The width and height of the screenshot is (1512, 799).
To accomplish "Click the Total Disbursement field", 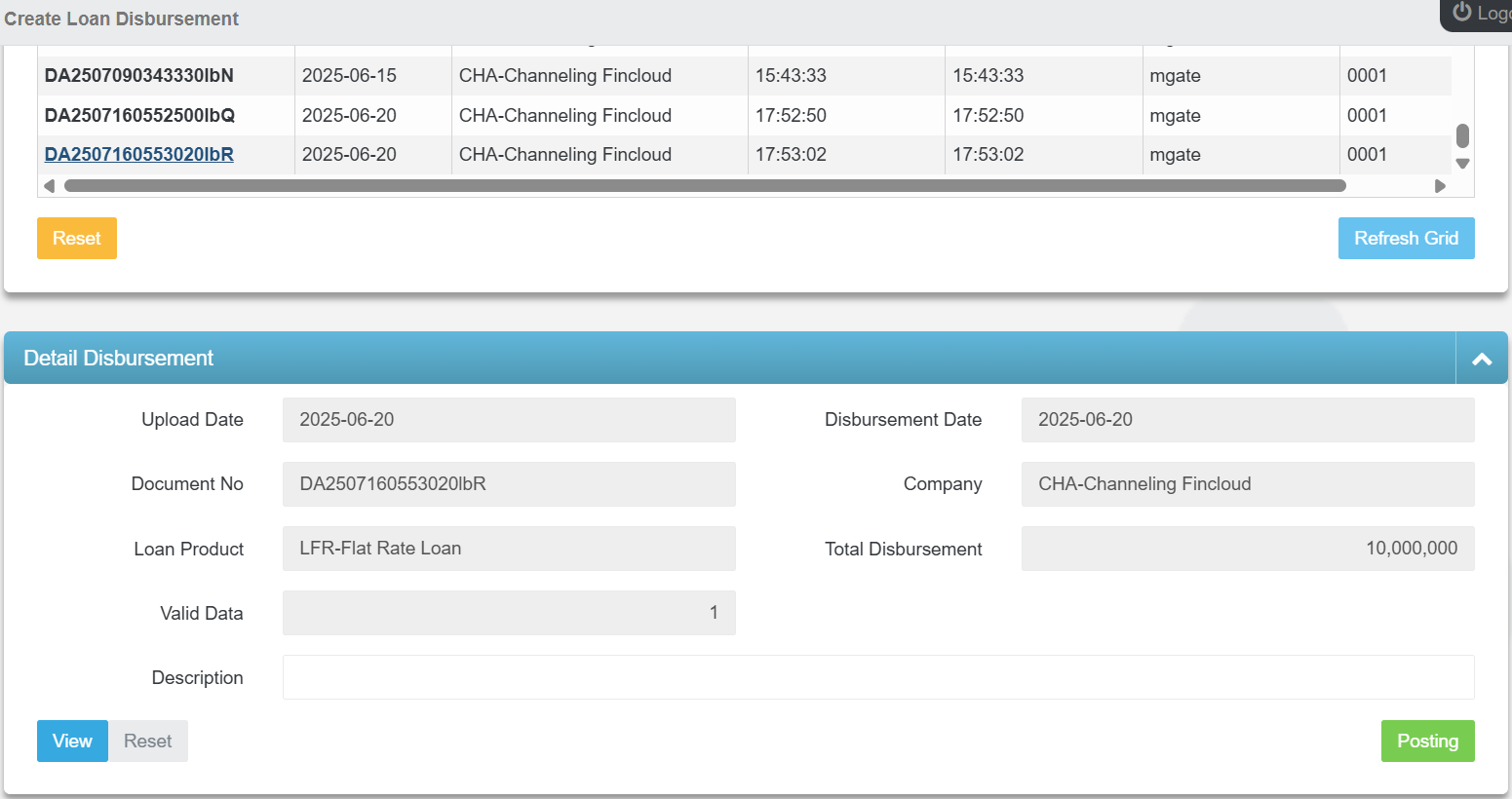I will pos(1247,549).
